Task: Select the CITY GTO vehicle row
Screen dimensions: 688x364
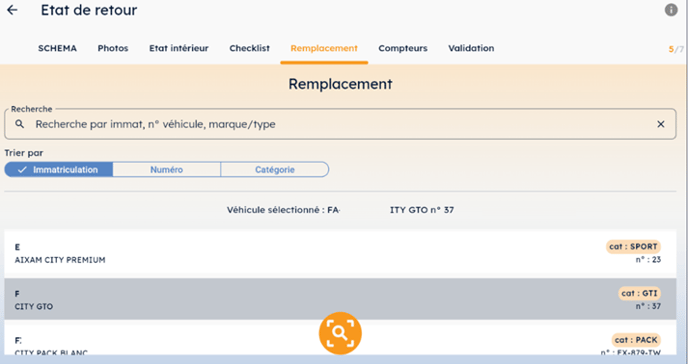Action: pyautogui.click(x=340, y=299)
